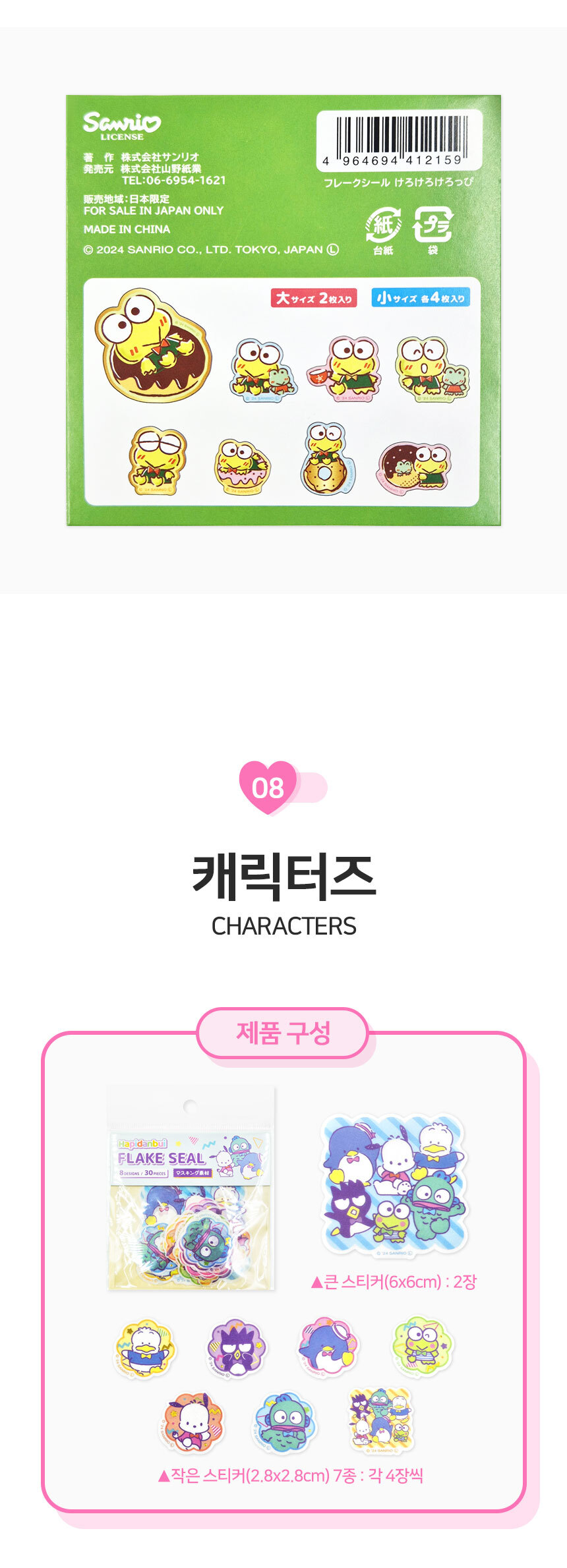Select the Pochacco dog small sticker
The image size is (567, 1568).
[191, 1422]
